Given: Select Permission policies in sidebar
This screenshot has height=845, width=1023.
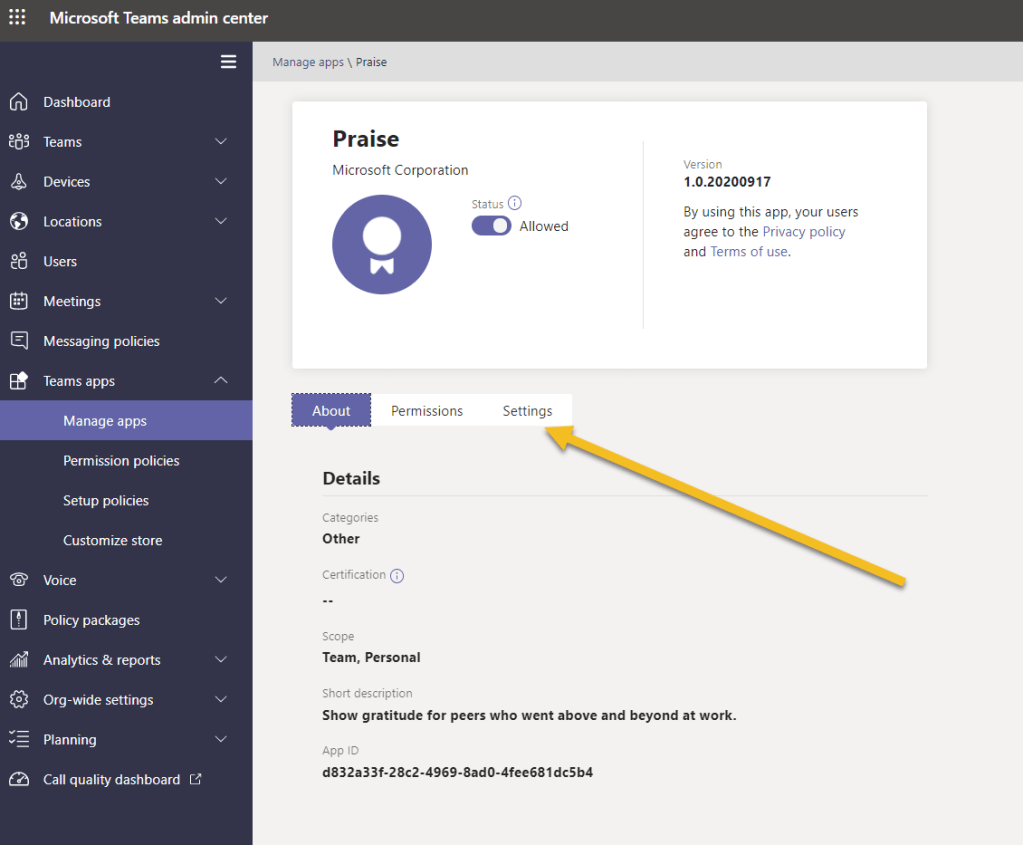Looking at the screenshot, I should tap(121, 461).
